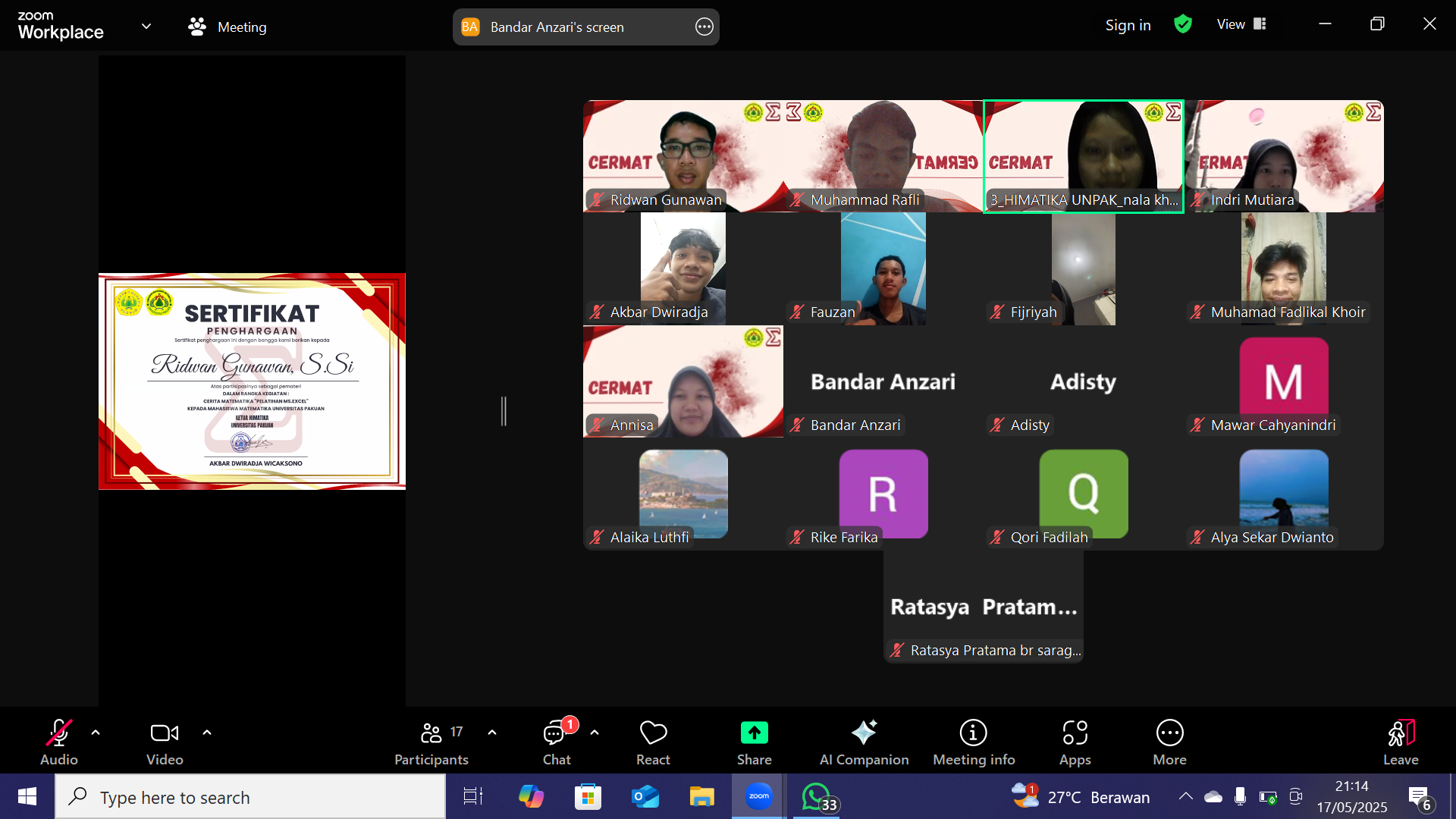This screenshot has height=819, width=1456.
Task: Click Zoom icon in taskbar
Action: tap(758, 796)
